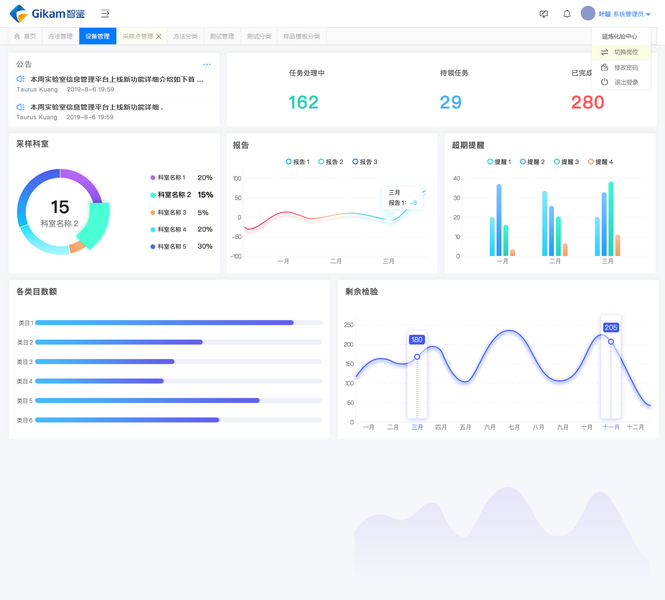Select 修改密码 in the user menu
The width and height of the screenshot is (665, 600).
tap(621, 67)
